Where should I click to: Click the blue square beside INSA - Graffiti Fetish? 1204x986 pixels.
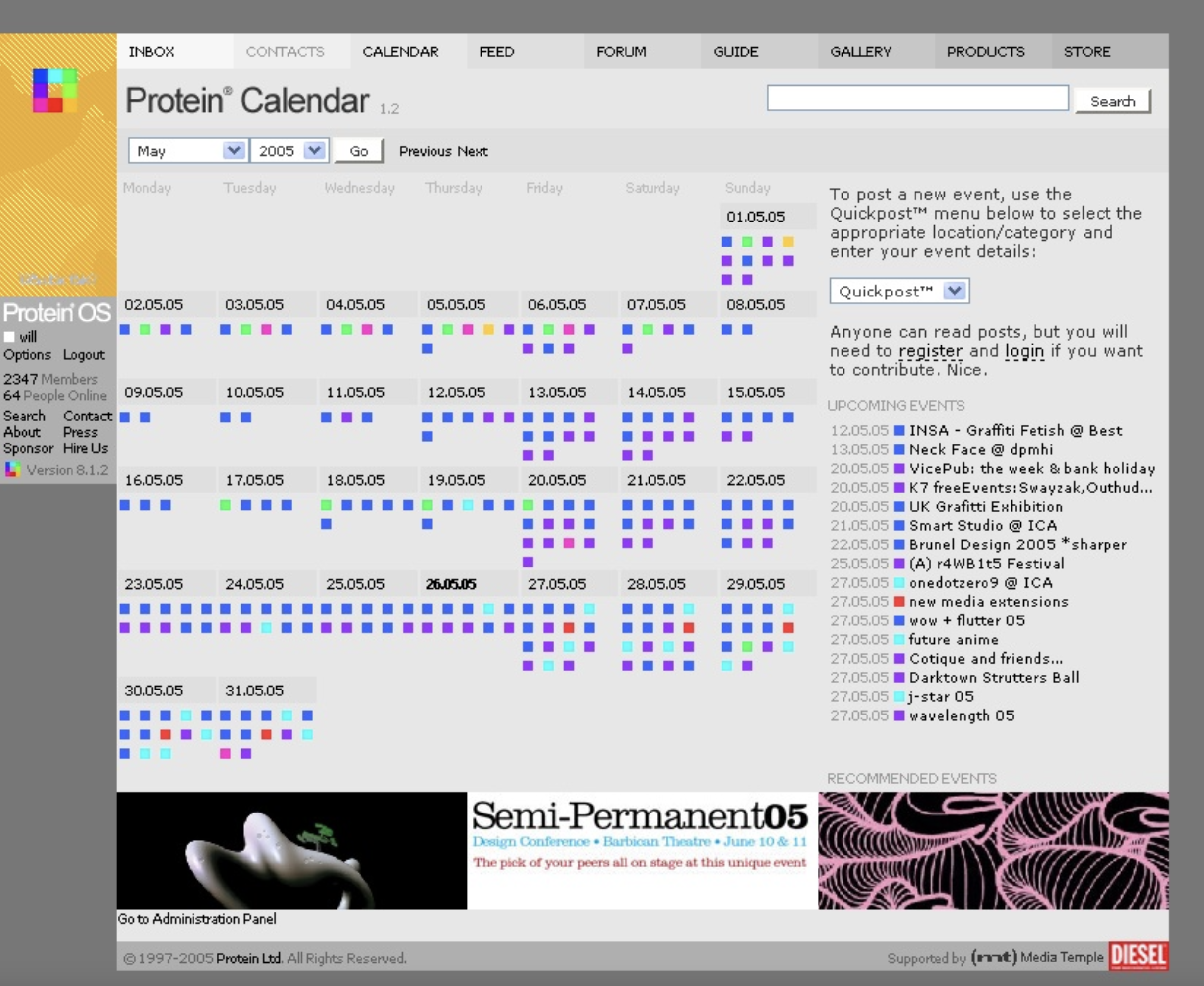tap(899, 431)
